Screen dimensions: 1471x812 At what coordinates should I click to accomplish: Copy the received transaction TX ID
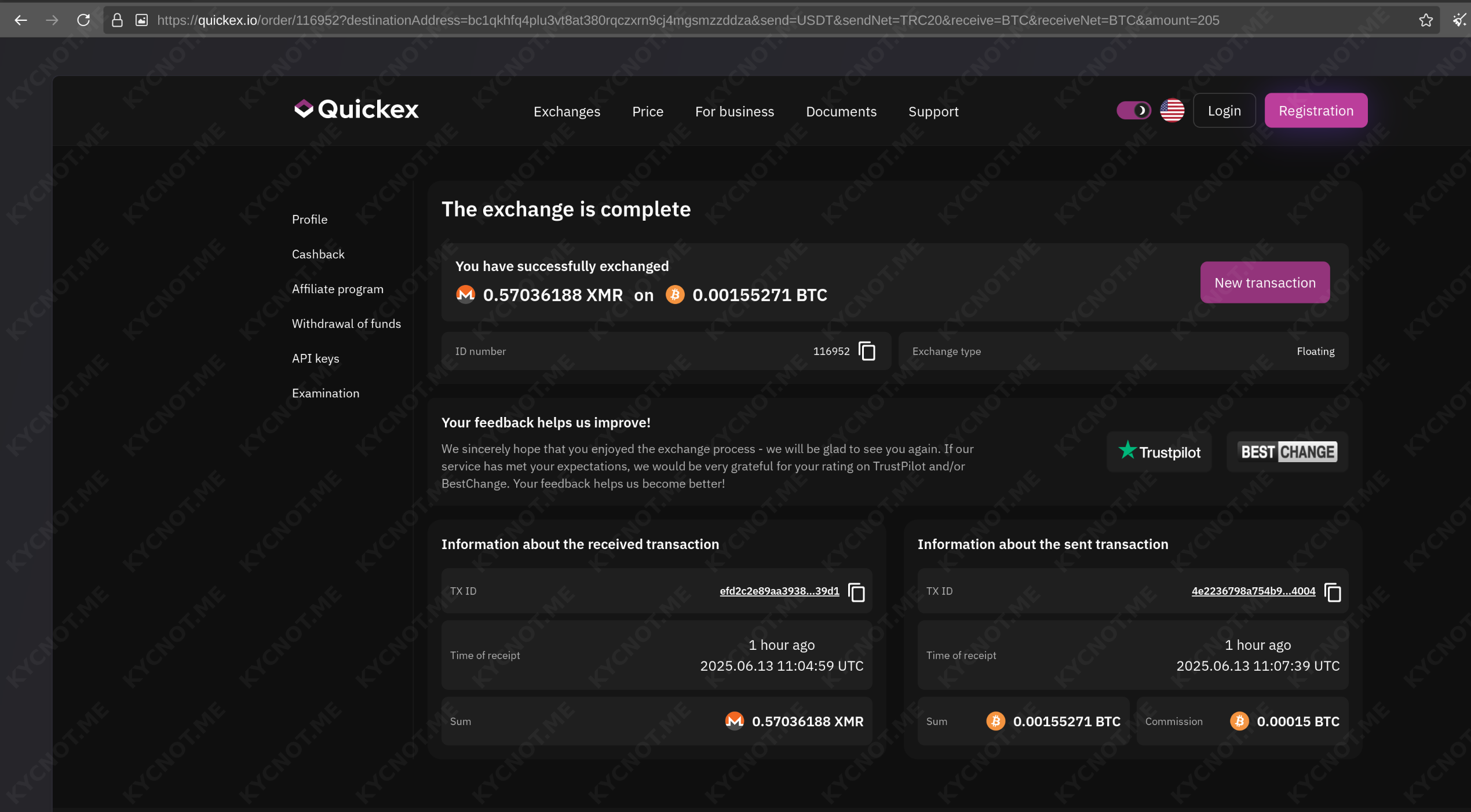click(856, 592)
